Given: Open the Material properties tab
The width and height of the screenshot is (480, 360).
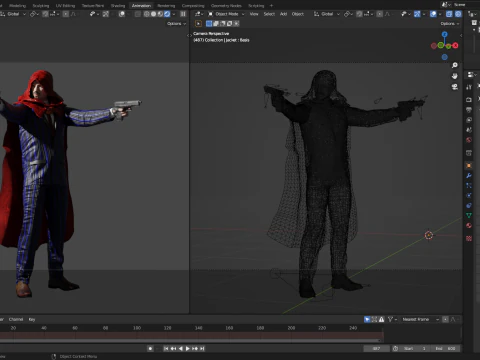Looking at the screenshot, I should click(469, 225).
